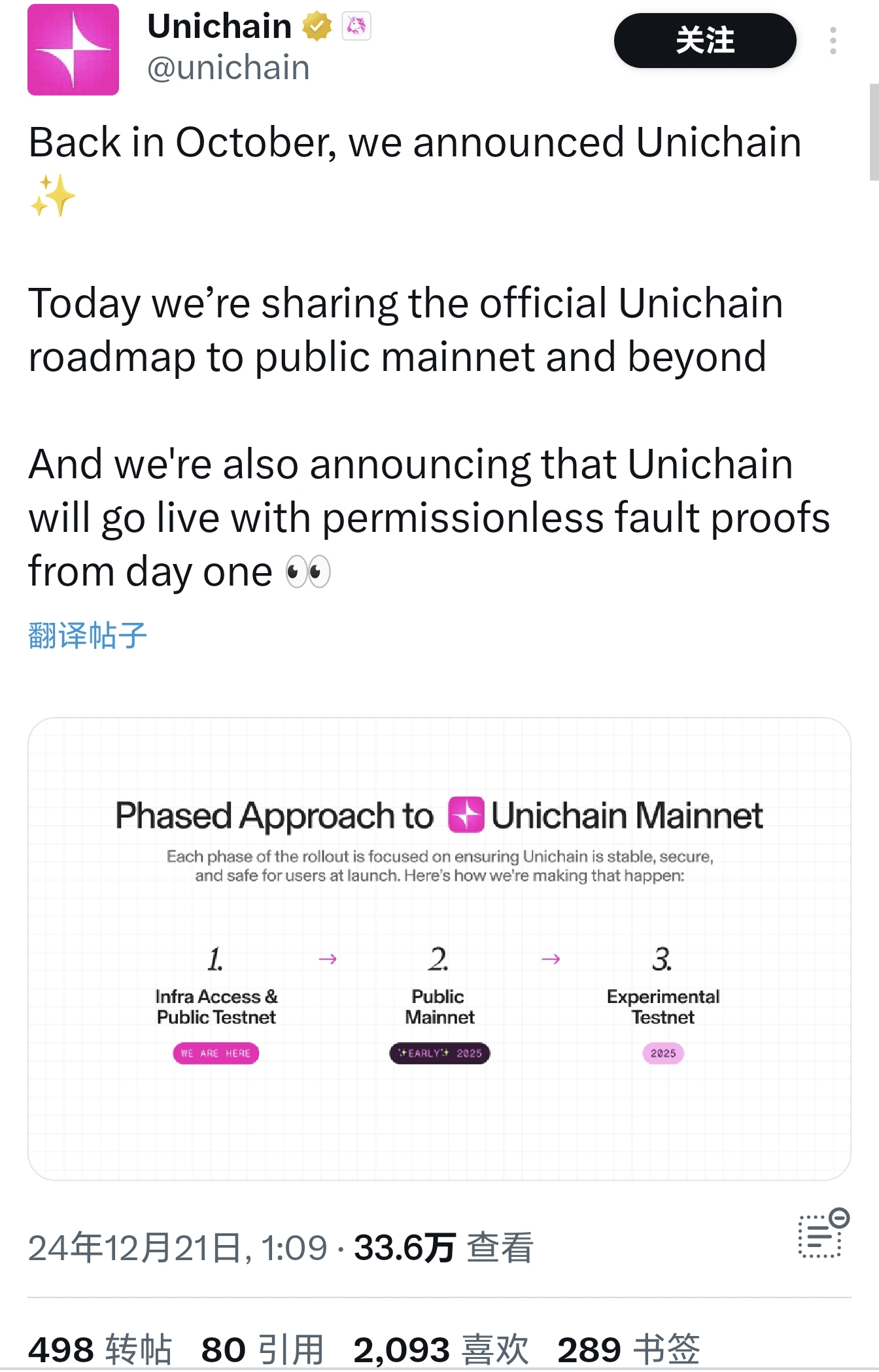Click the 33.6万 查看 view count

coord(443,1248)
